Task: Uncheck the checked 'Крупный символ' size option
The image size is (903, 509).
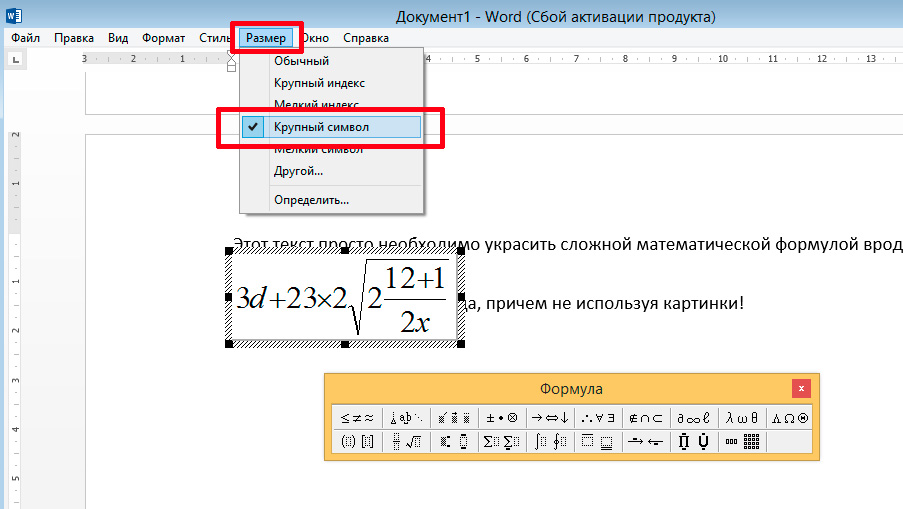Action: (x=321, y=127)
